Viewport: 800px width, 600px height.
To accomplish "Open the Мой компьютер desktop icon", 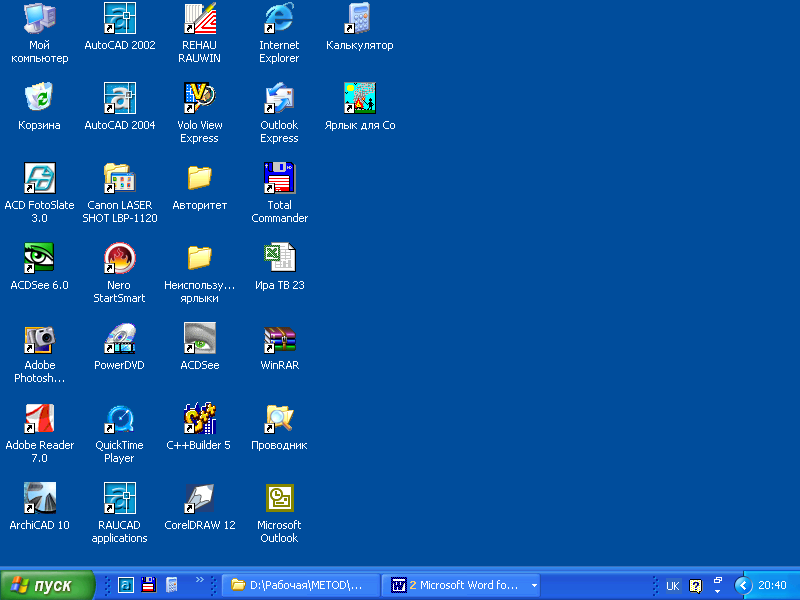I will point(40,18).
